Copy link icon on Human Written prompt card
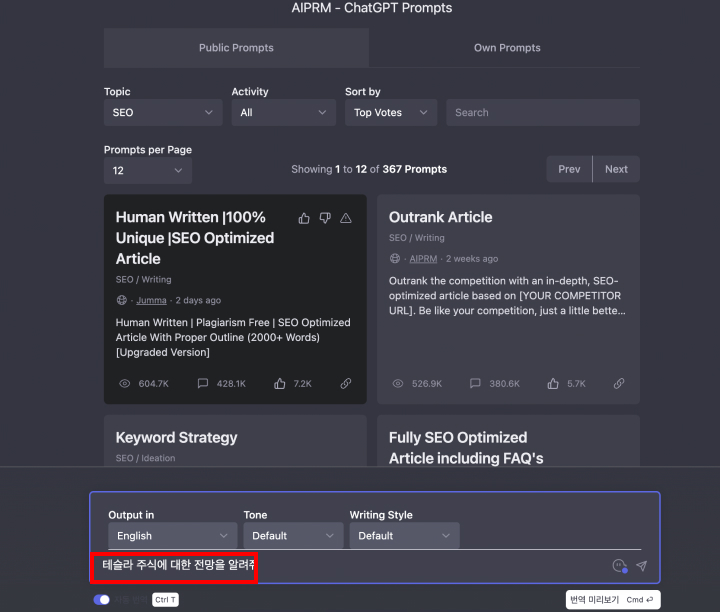The width and height of the screenshot is (720, 612). 346,383
